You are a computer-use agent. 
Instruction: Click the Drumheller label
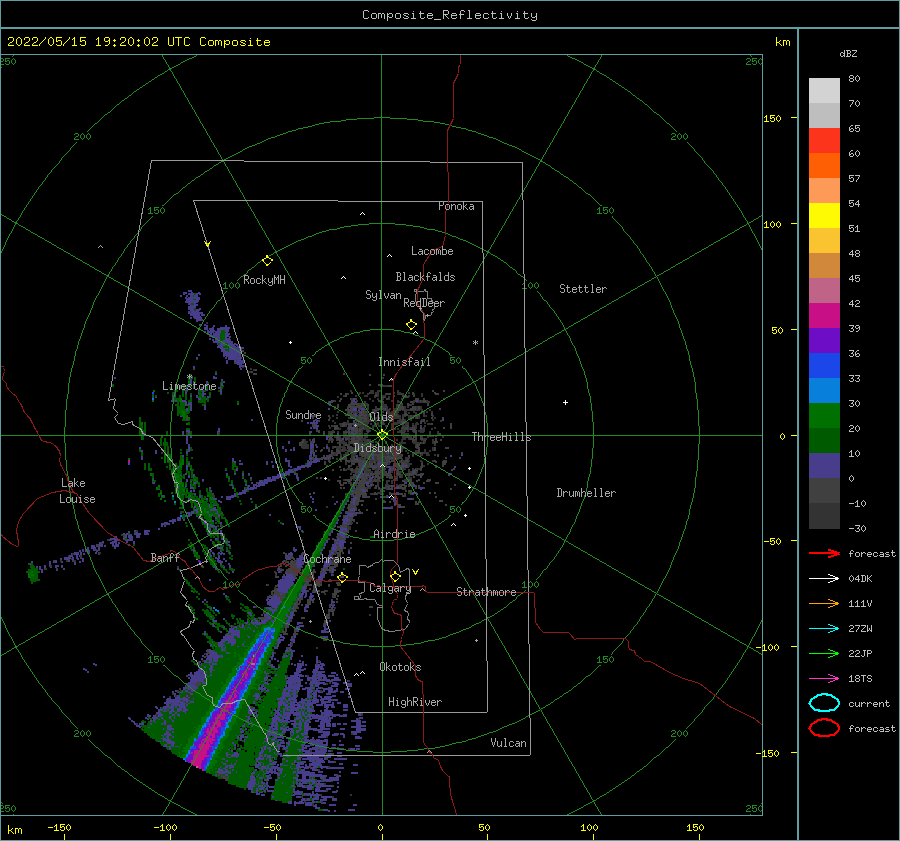click(586, 493)
